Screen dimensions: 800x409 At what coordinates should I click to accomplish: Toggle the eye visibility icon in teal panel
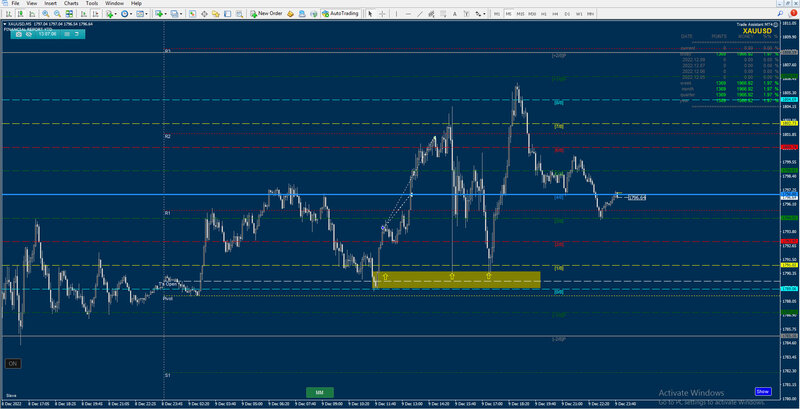pos(29,34)
